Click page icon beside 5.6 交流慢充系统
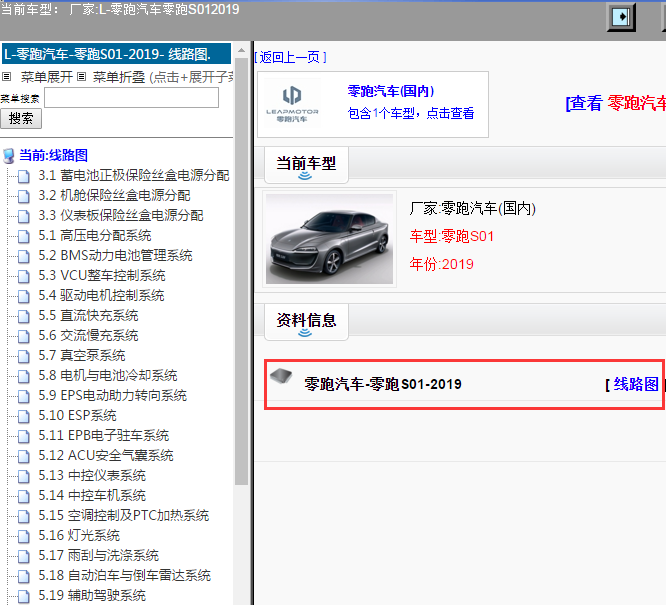Screen dimensions: 666x605 [24, 336]
